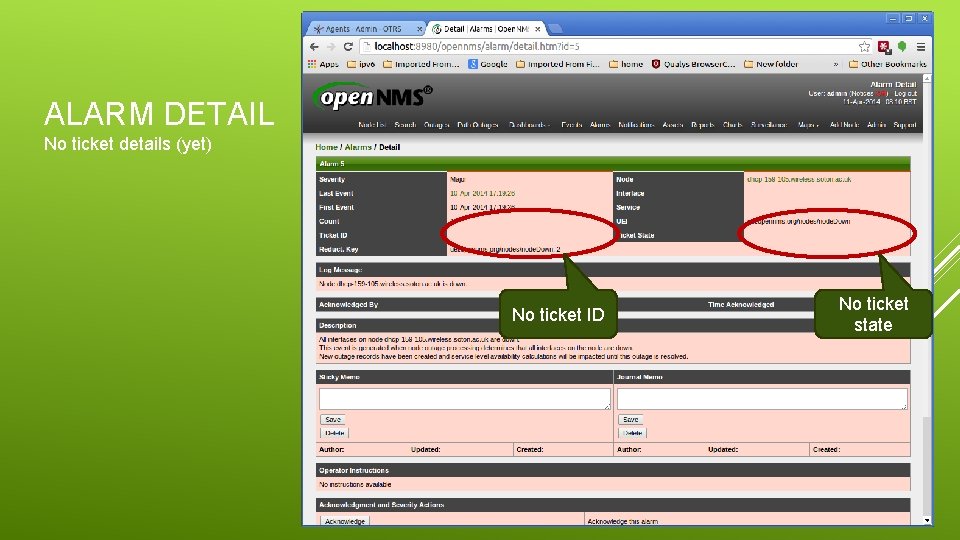Open Alarms in the navigation bar
Screen dimensions: 960x540
coord(600,125)
